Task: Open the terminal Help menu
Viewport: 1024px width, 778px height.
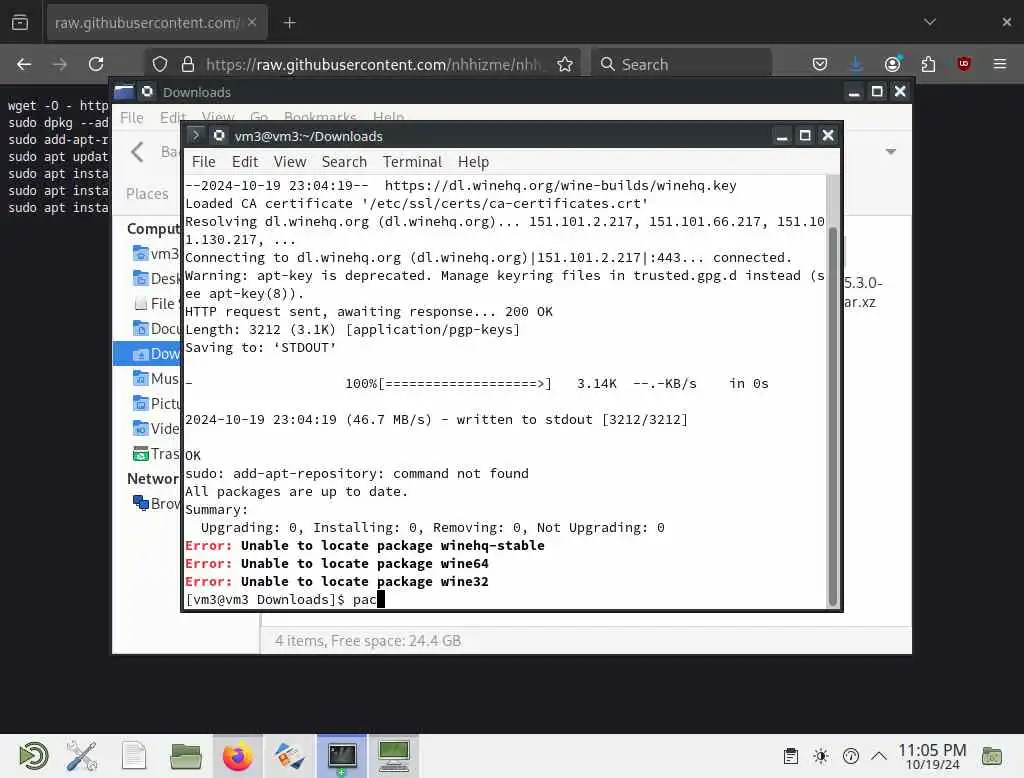Action: [x=473, y=162]
